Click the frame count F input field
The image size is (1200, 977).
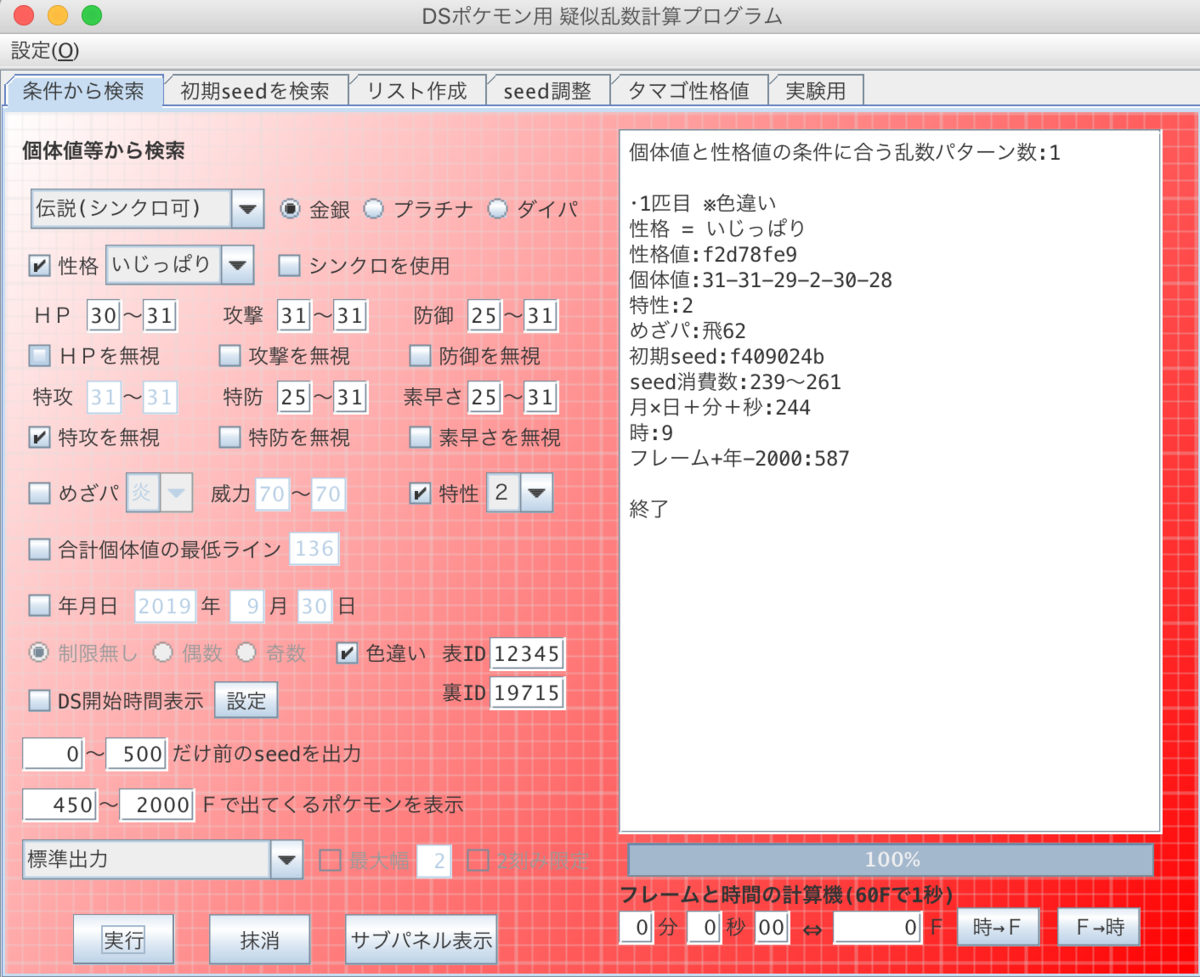click(x=878, y=927)
